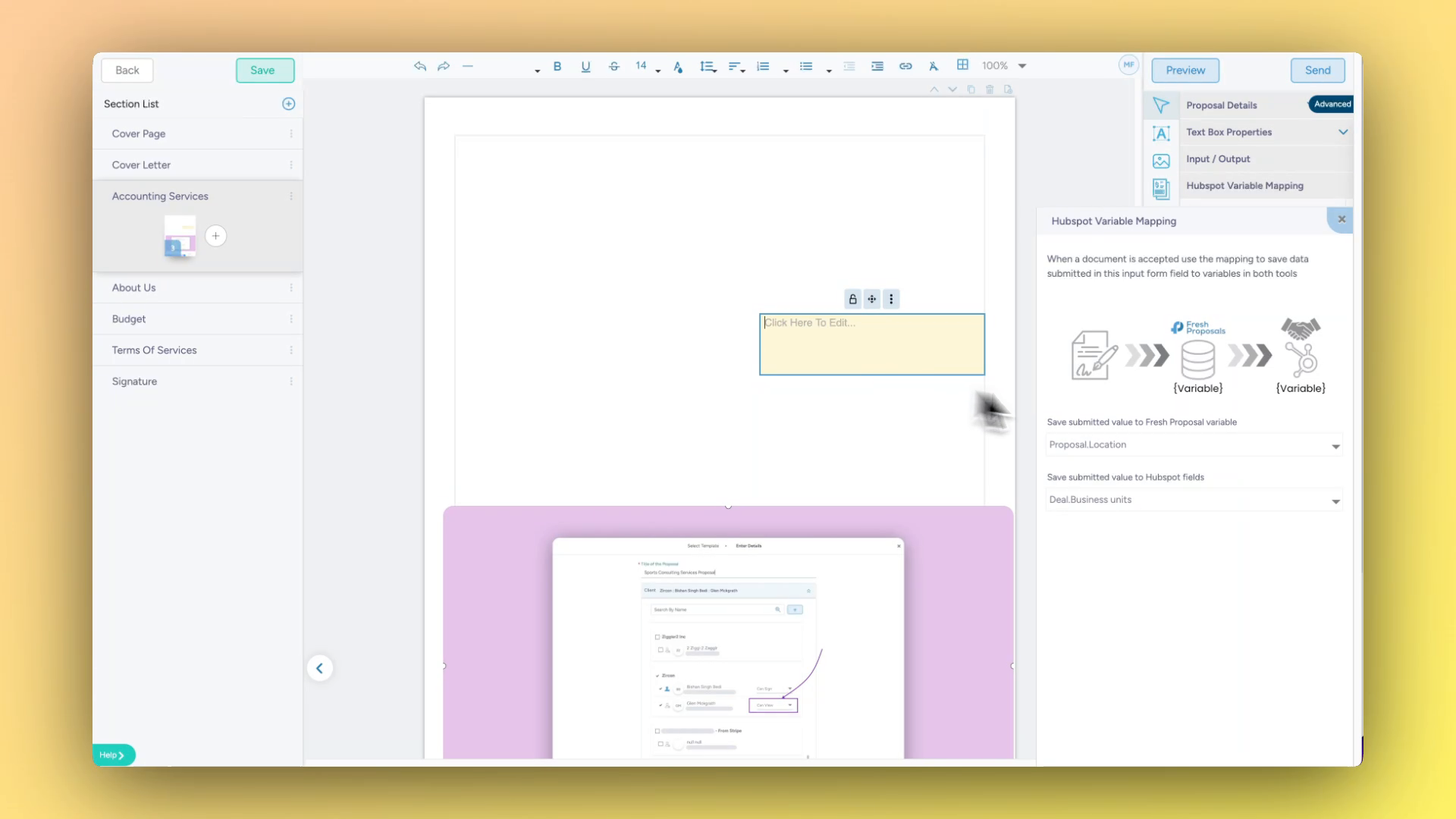The image size is (1456, 819).
Task: Open the Input / Output panel
Action: point(1218,159)
